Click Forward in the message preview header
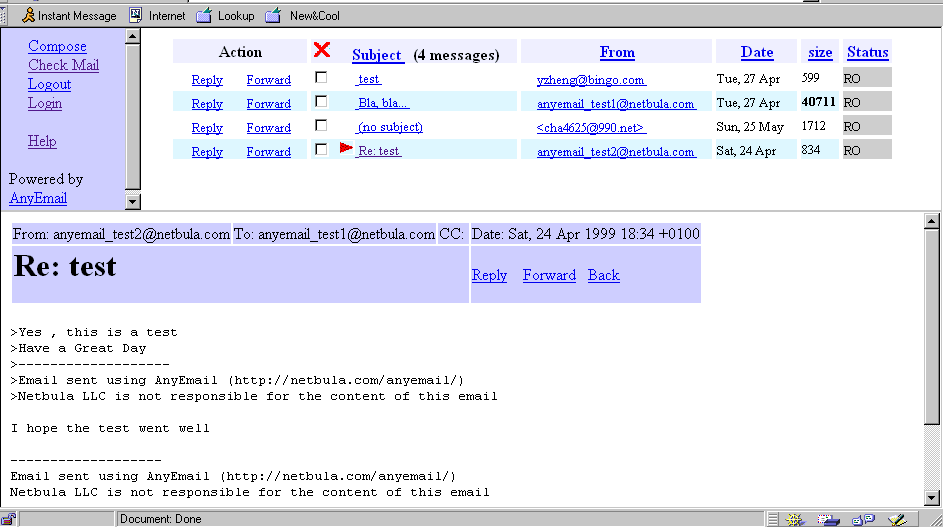Screen dimensions: 943x527 click(x=549, y=275)
